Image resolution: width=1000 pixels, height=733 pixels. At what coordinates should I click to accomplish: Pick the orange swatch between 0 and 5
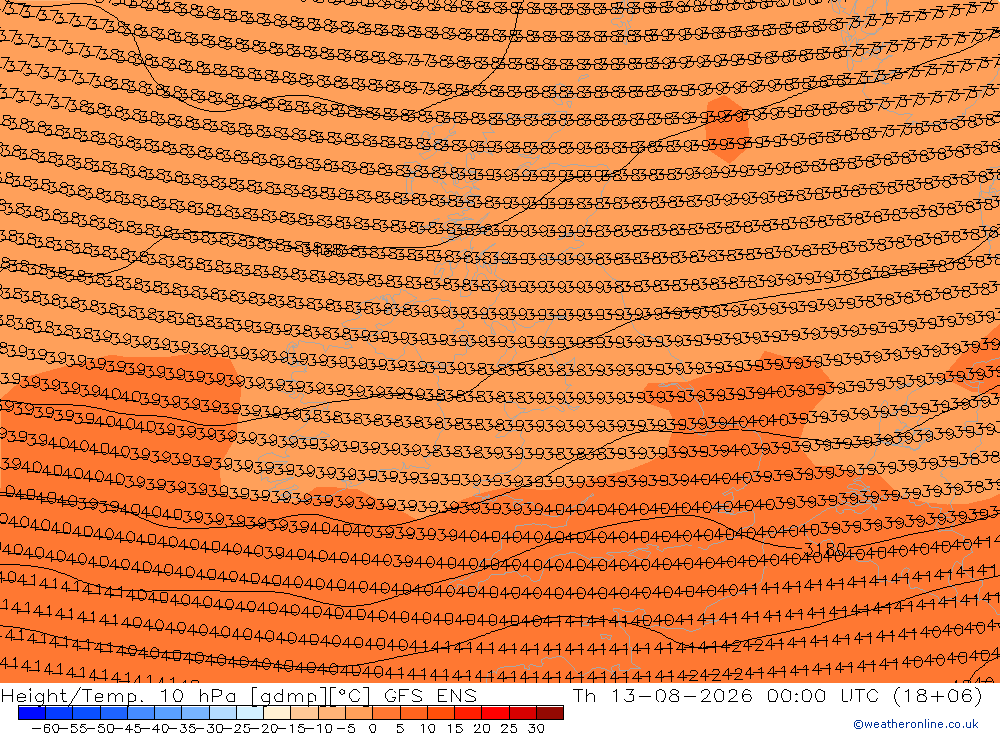point(386,713)
